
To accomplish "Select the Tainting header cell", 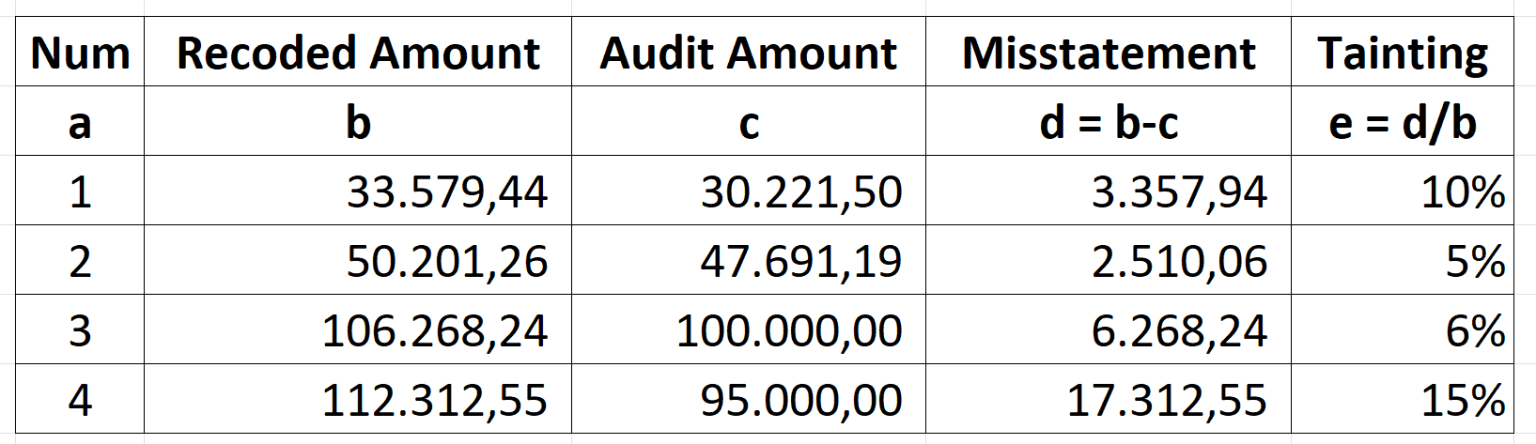I will [x=1402, y=53].
